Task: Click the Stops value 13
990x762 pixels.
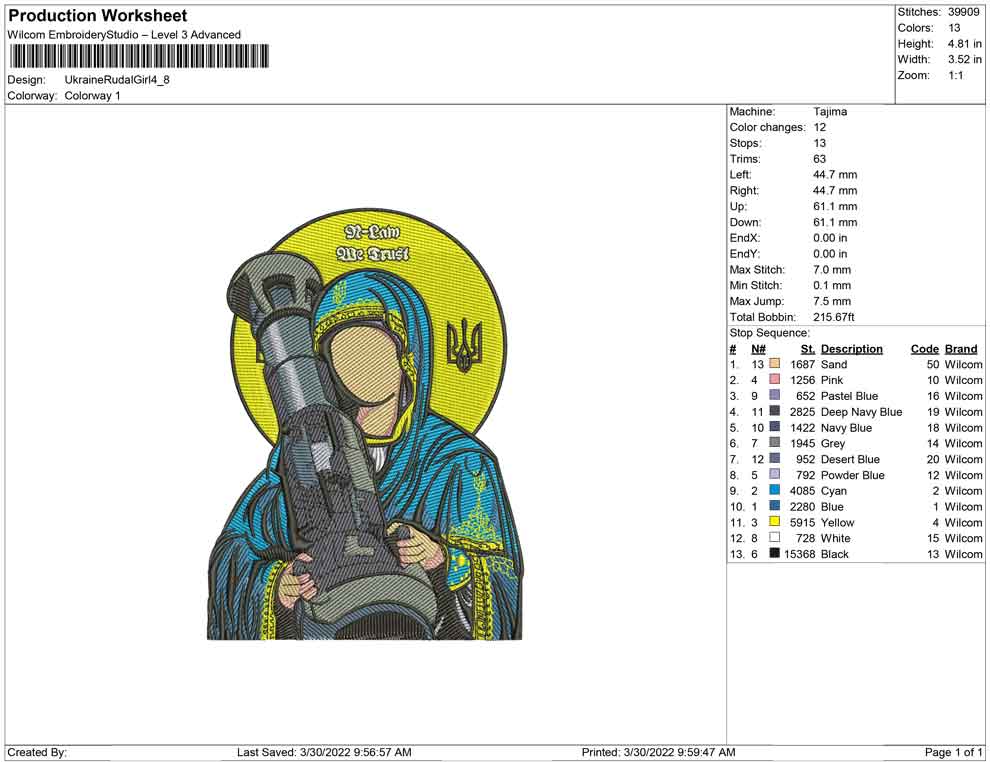Action: (820, 143)
